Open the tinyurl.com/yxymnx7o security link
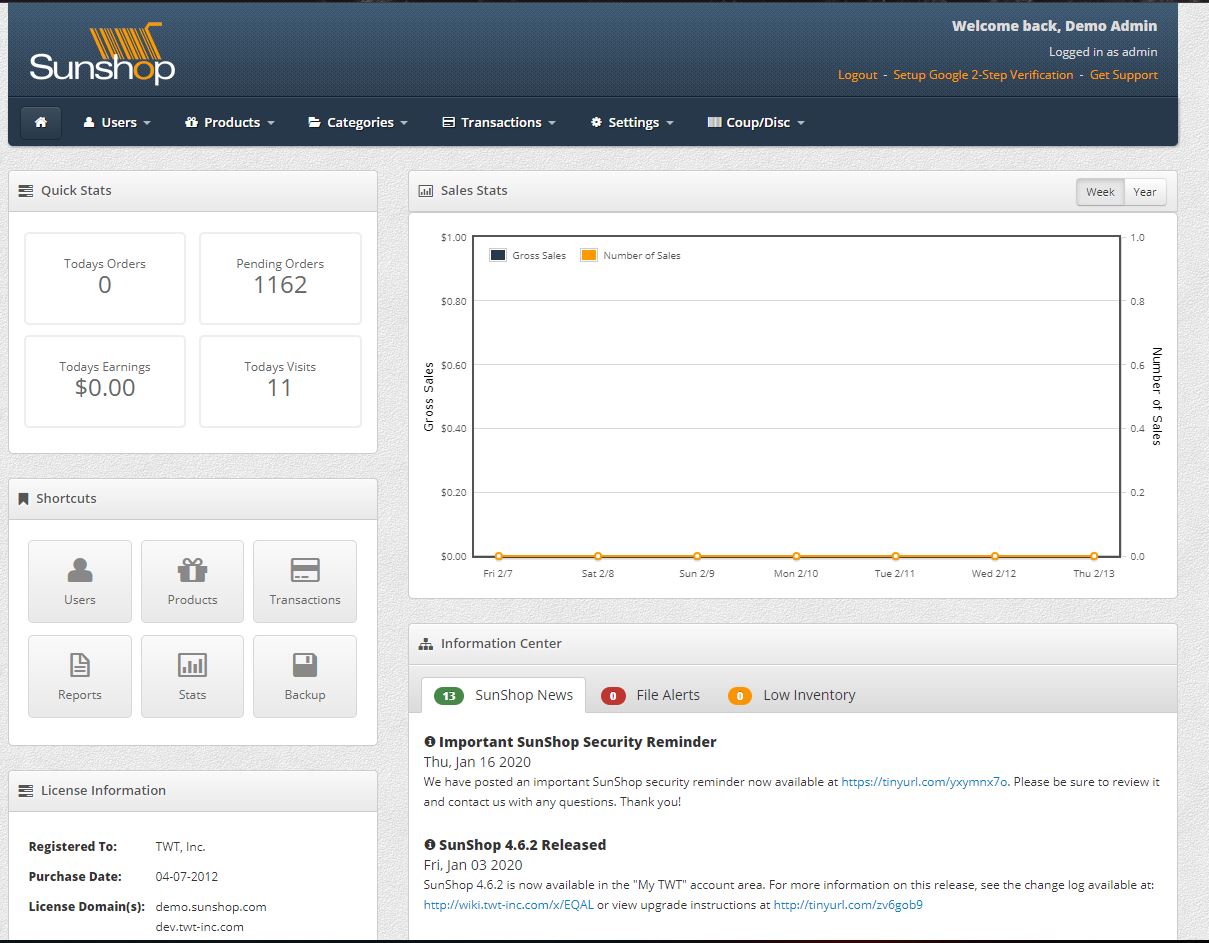Viewport: 1209px width, 943px height. pyautogui.click(x=924, y=782)
